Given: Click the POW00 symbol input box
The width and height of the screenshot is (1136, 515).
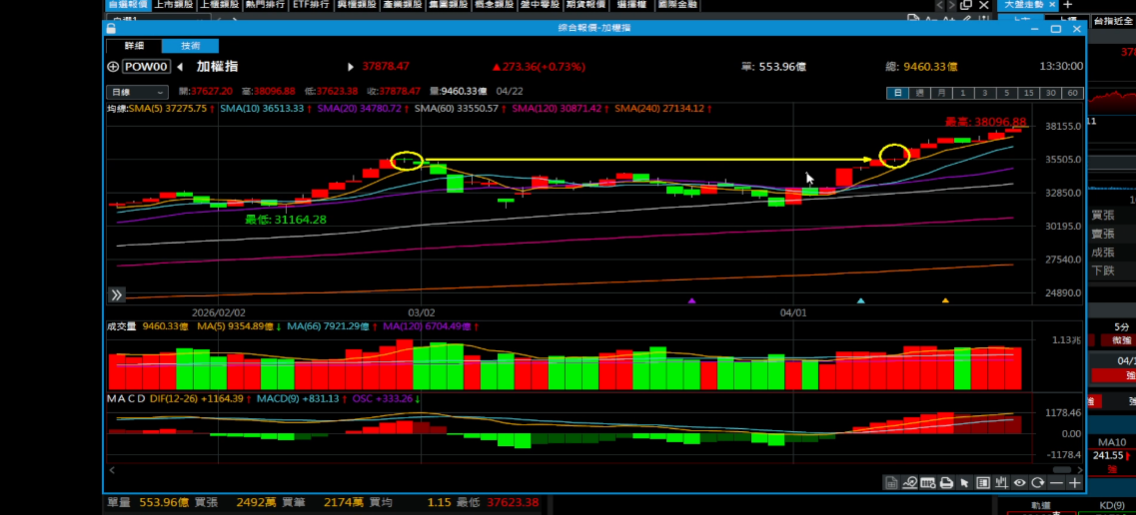Looking at the screenshot, I should (x=147, y=67).
